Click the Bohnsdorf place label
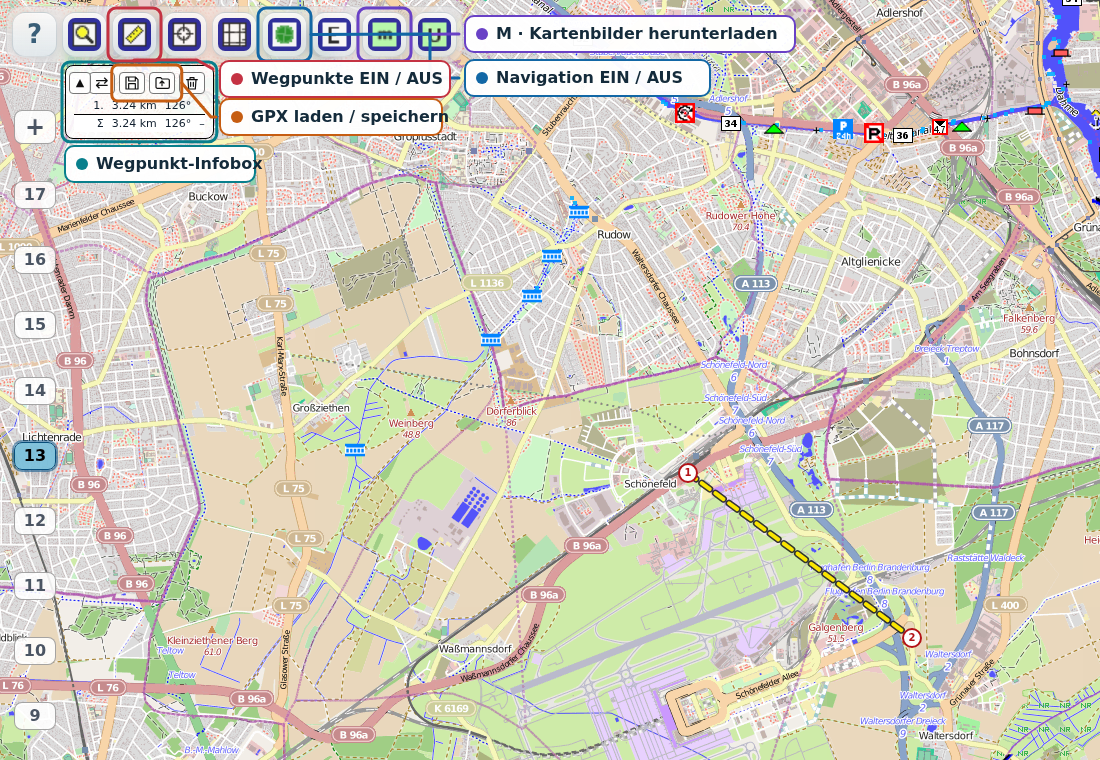1100x760 pixels. (x=1034, y=353)
